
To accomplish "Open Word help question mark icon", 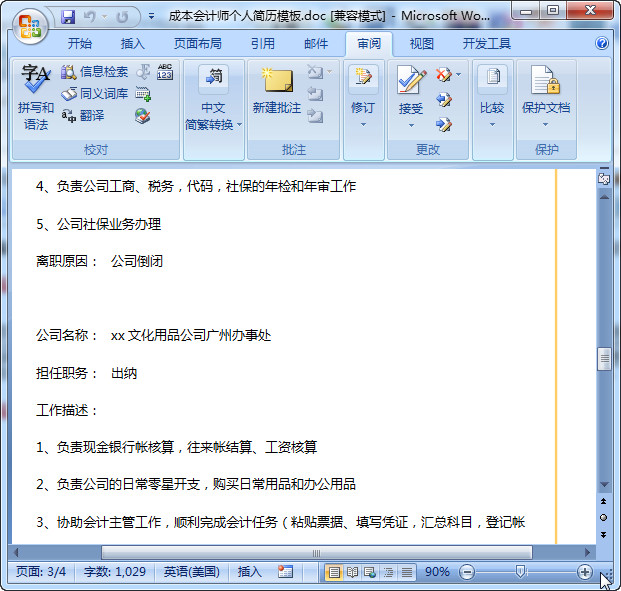I will tap(602, 43).
